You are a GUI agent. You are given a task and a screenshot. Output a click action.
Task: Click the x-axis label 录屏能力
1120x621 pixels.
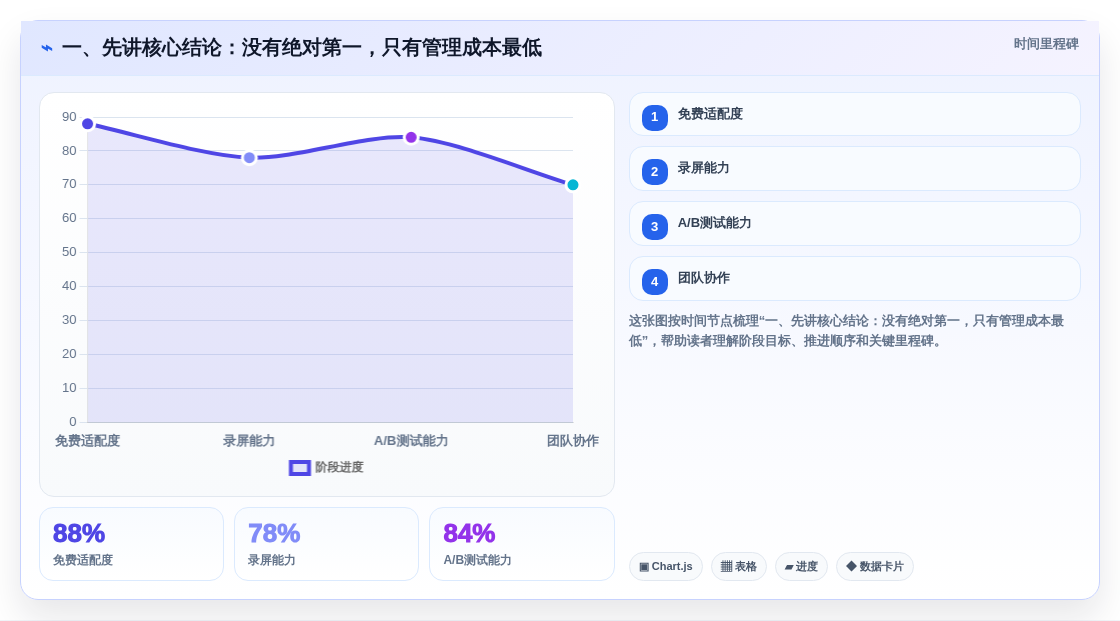(x=249, y=441)
